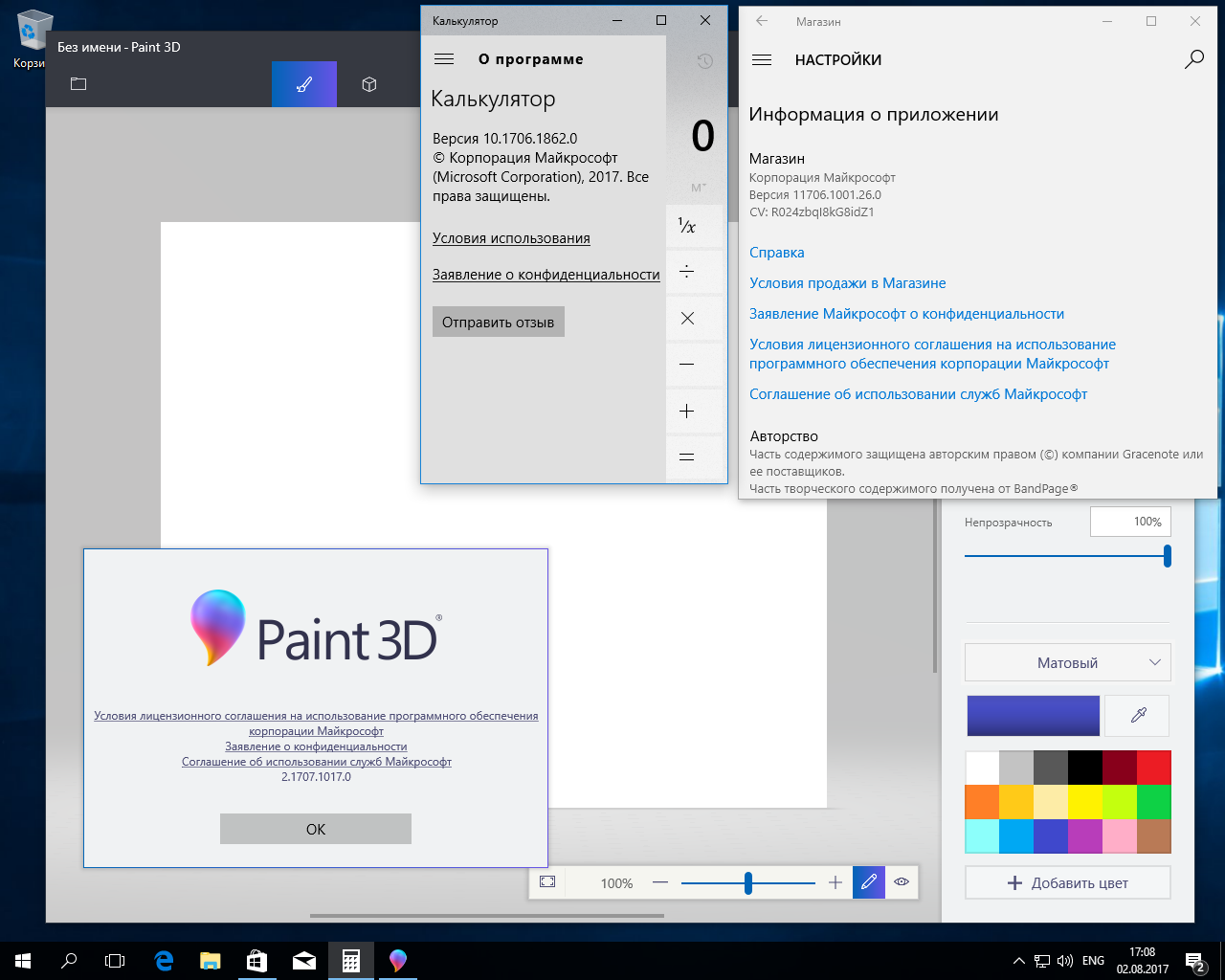Open Store's Соглашение об использовании служб link

(x=919, y=394)
